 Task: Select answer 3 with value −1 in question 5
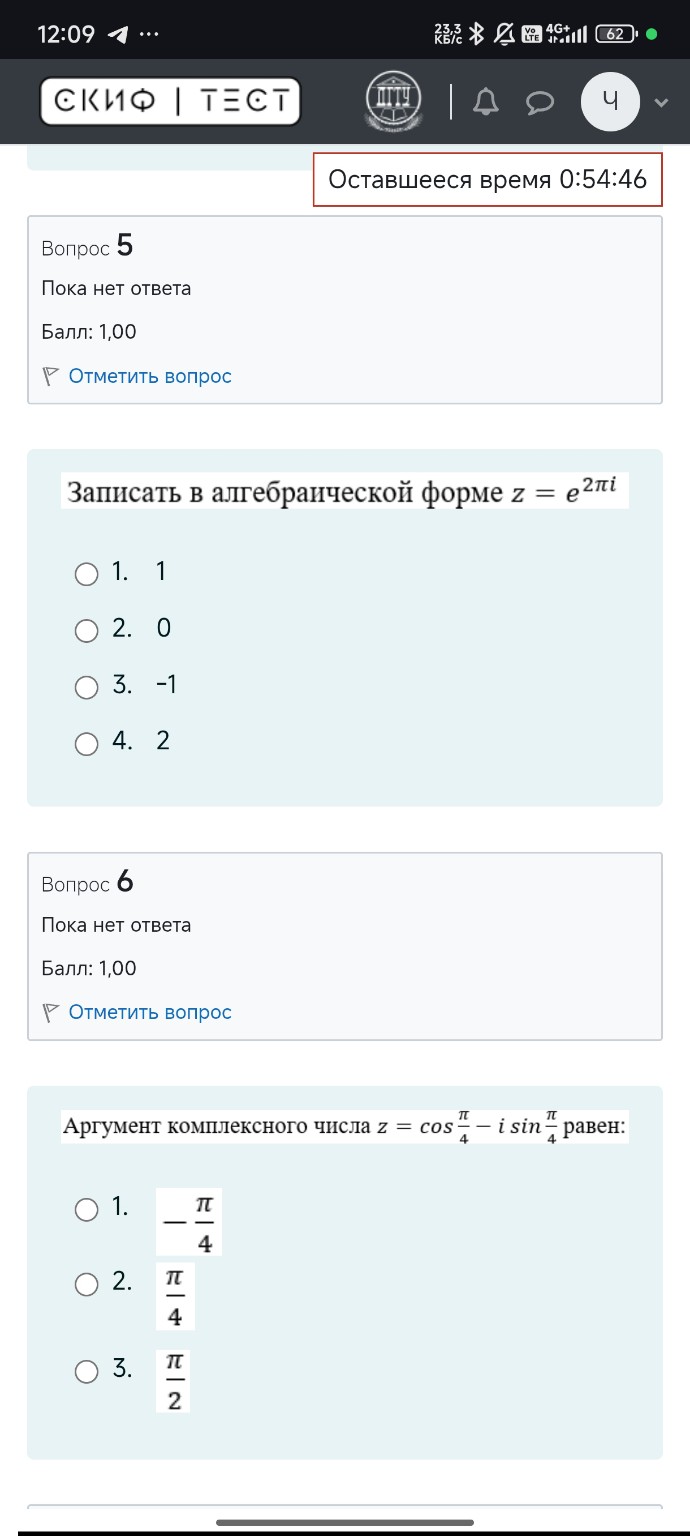[x=86, y=687]
